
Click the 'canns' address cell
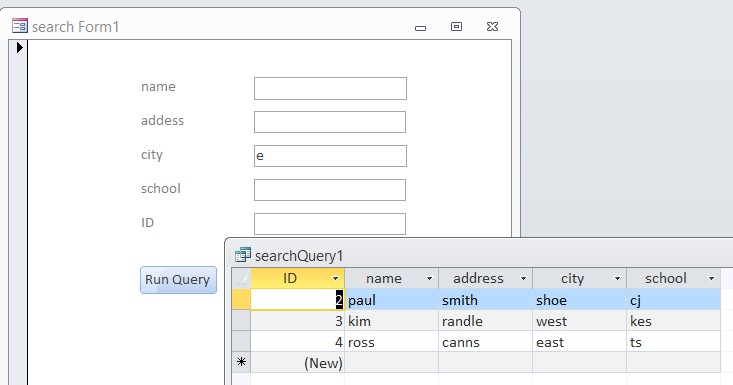(x=486, y=342)
